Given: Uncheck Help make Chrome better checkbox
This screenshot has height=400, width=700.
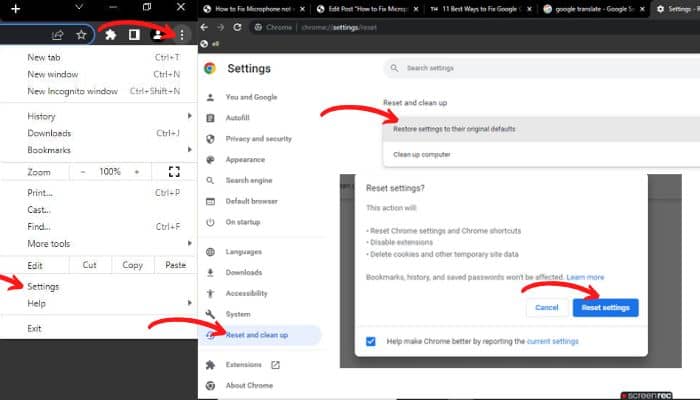Looking at the screenshot, I should pos(371,342).
